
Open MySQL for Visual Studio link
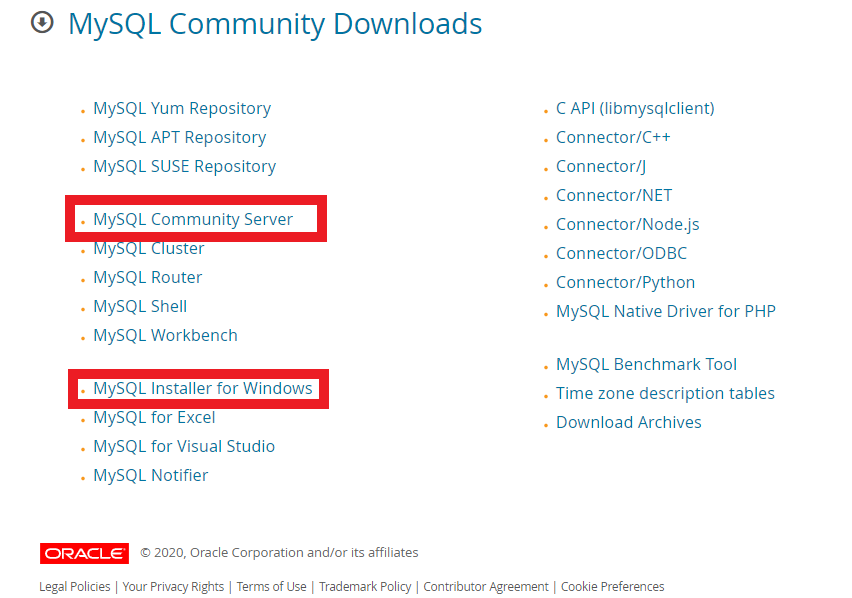click(x=184, y=446)
